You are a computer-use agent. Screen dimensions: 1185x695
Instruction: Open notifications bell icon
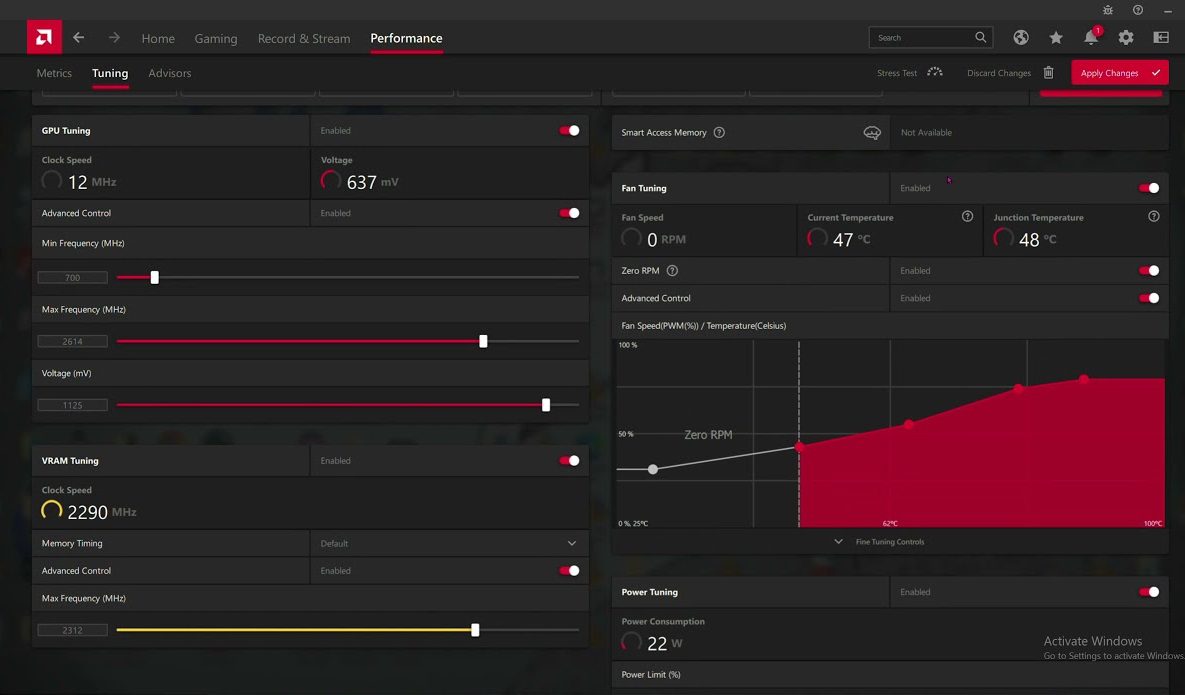pos(1091,37)
